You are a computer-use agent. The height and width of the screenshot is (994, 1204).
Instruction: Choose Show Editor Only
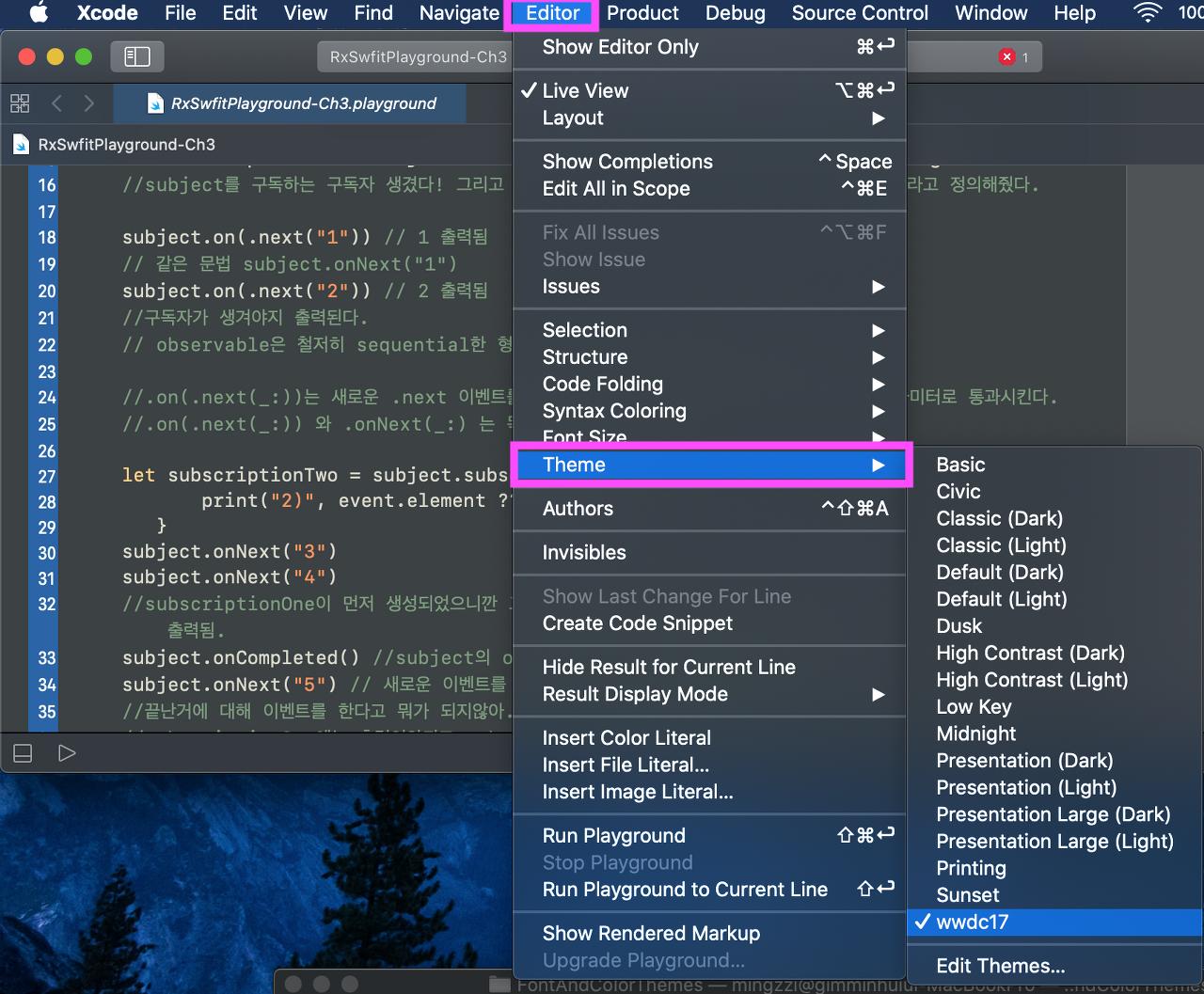point(709,47)
